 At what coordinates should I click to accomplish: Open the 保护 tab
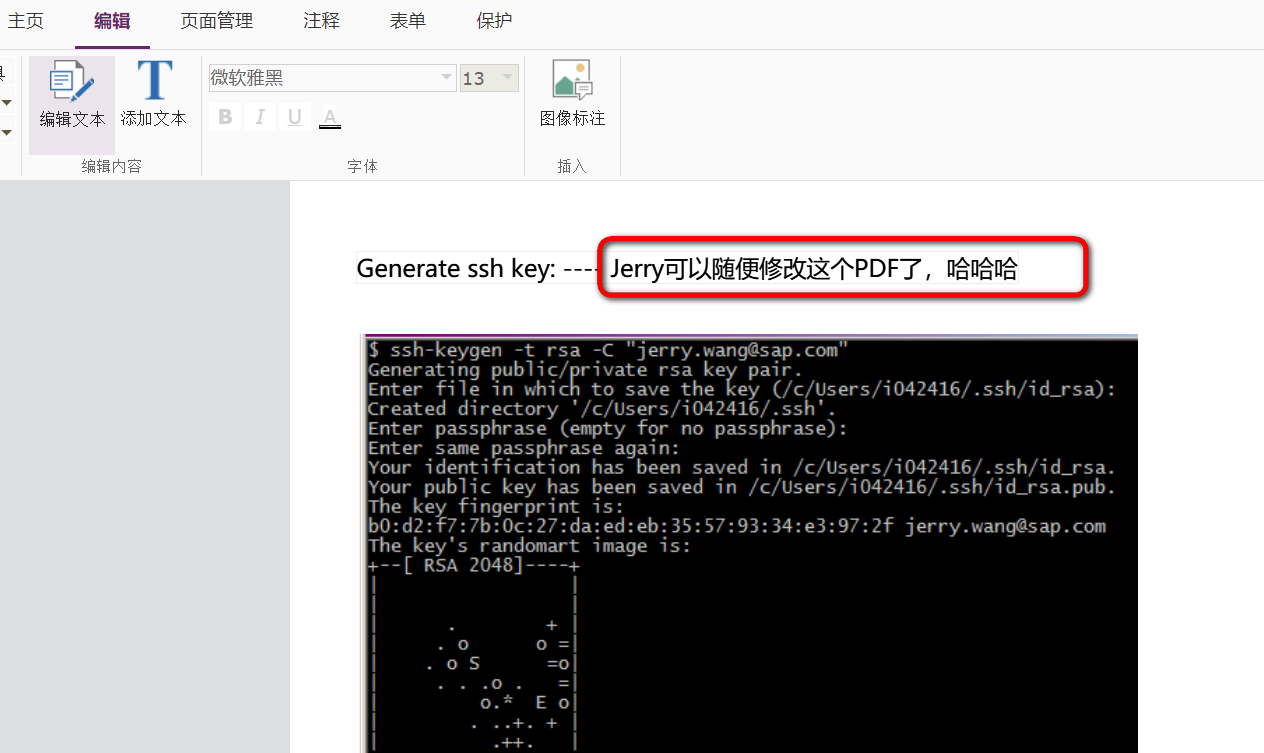tap(494, 21)
